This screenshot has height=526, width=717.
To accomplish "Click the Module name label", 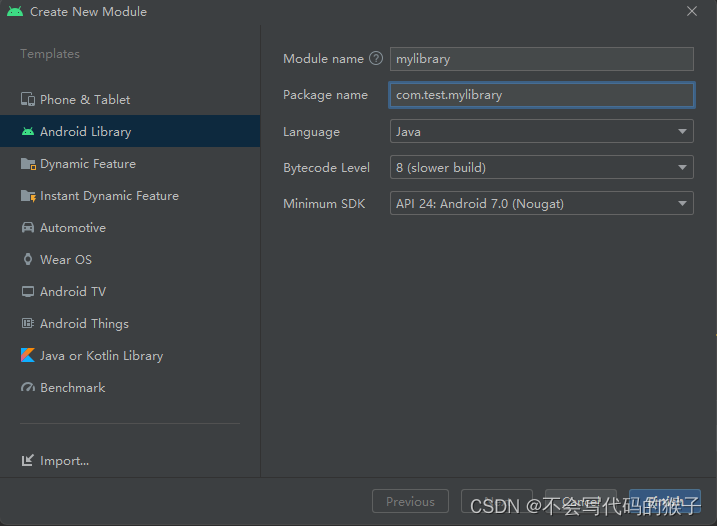I will [323, 59].
